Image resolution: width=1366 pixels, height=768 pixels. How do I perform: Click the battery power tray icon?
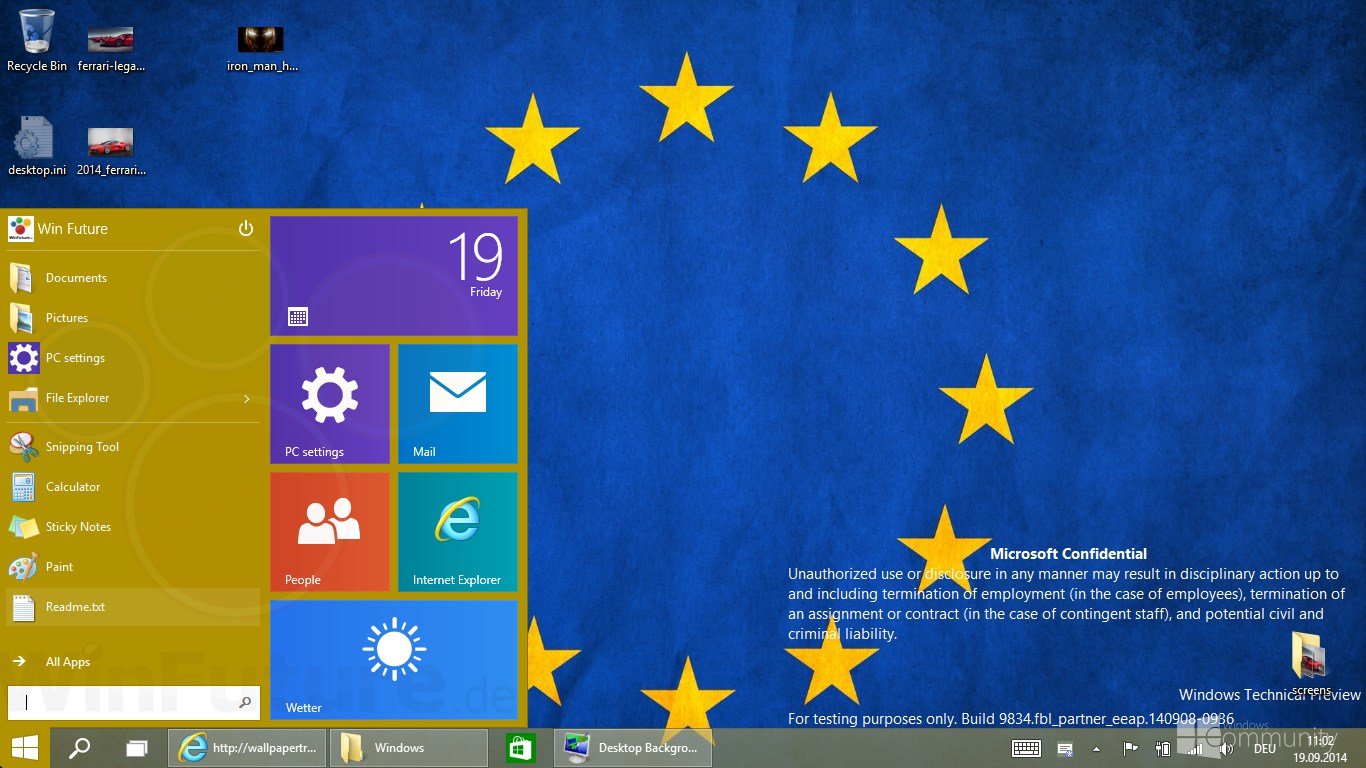pos(1162,749)
